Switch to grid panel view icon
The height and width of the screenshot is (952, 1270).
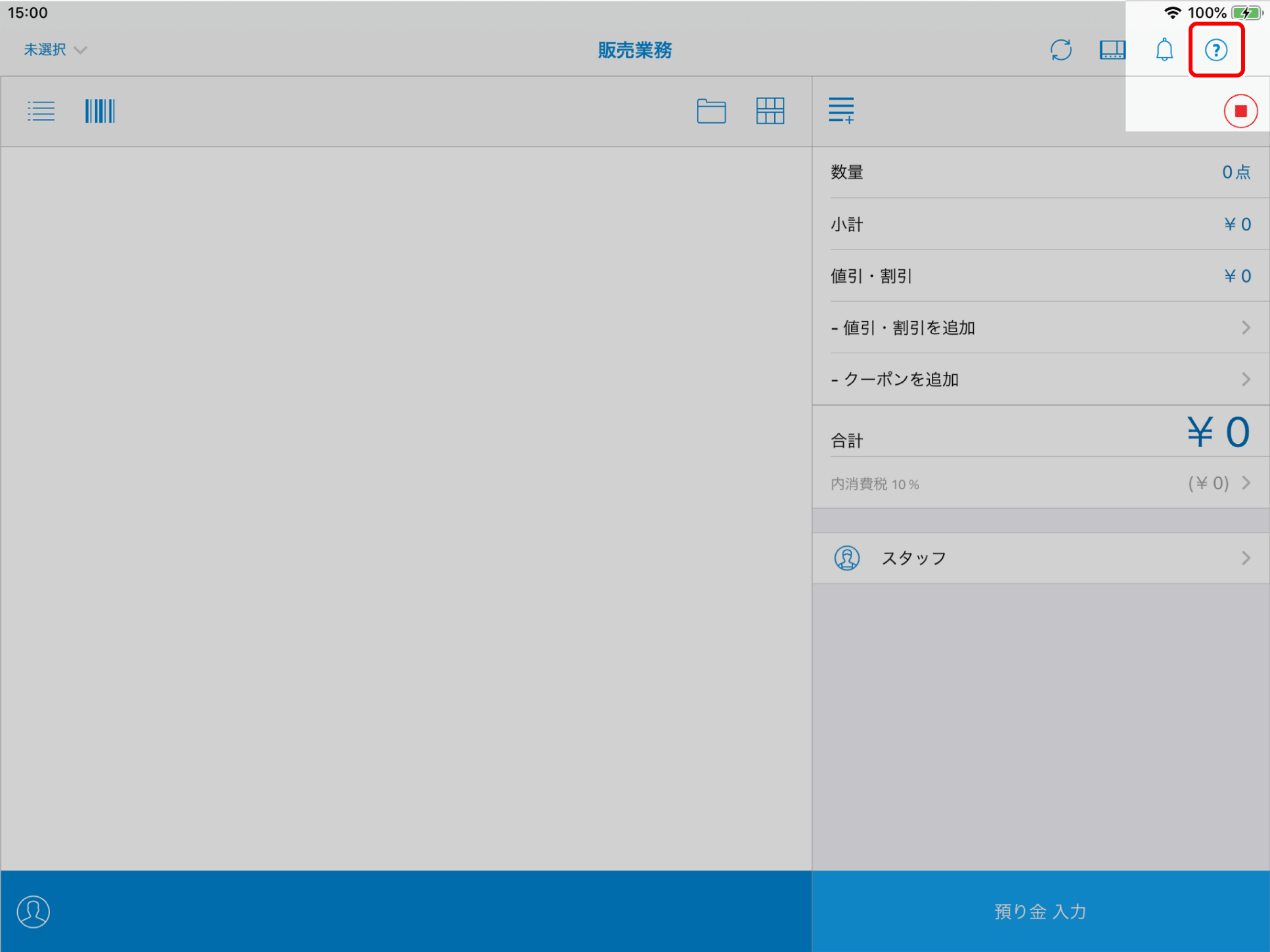click(x=770, y=111)
